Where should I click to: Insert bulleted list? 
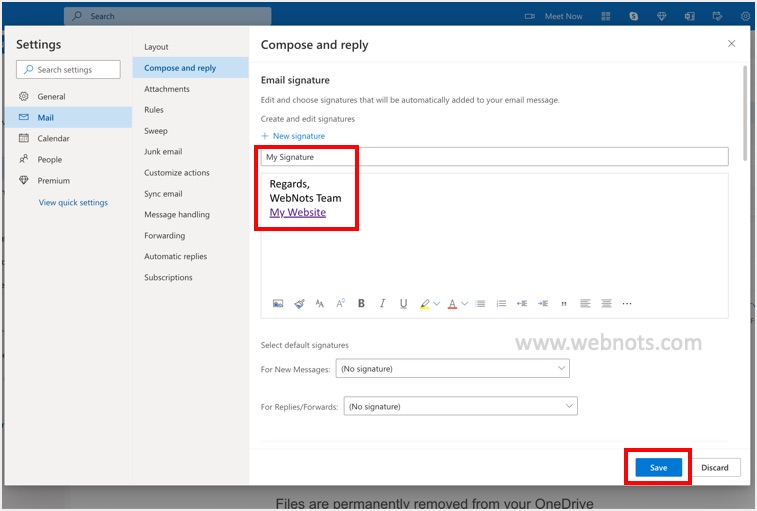(x=480, y=303)
